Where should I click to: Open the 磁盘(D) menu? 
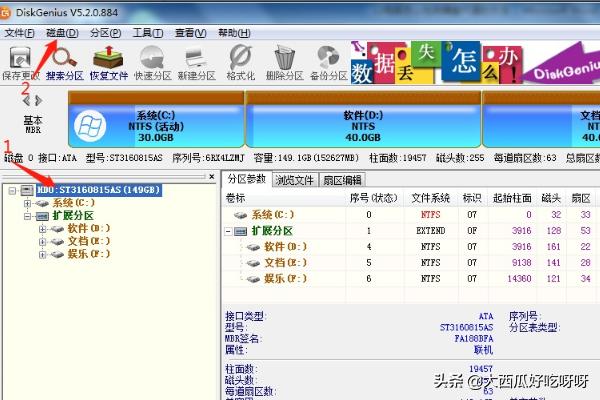coord(62,32)
